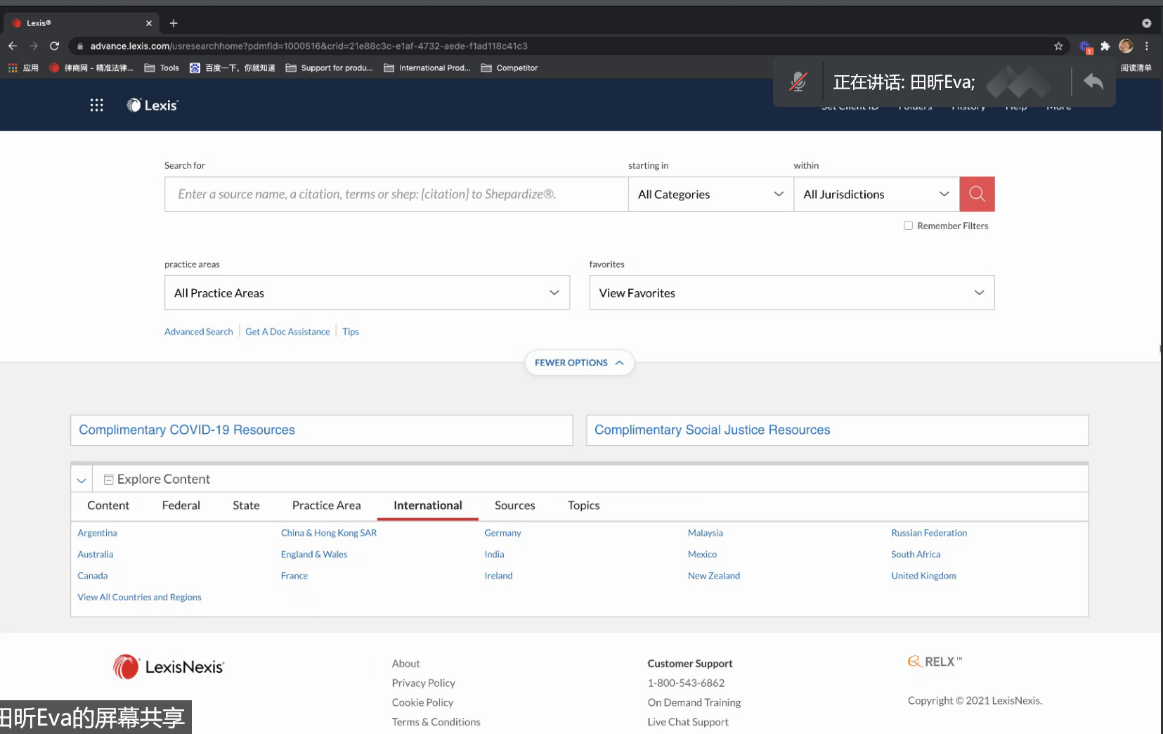Click the browser address bar URL

pyautogui.click(x=309, y=46)
